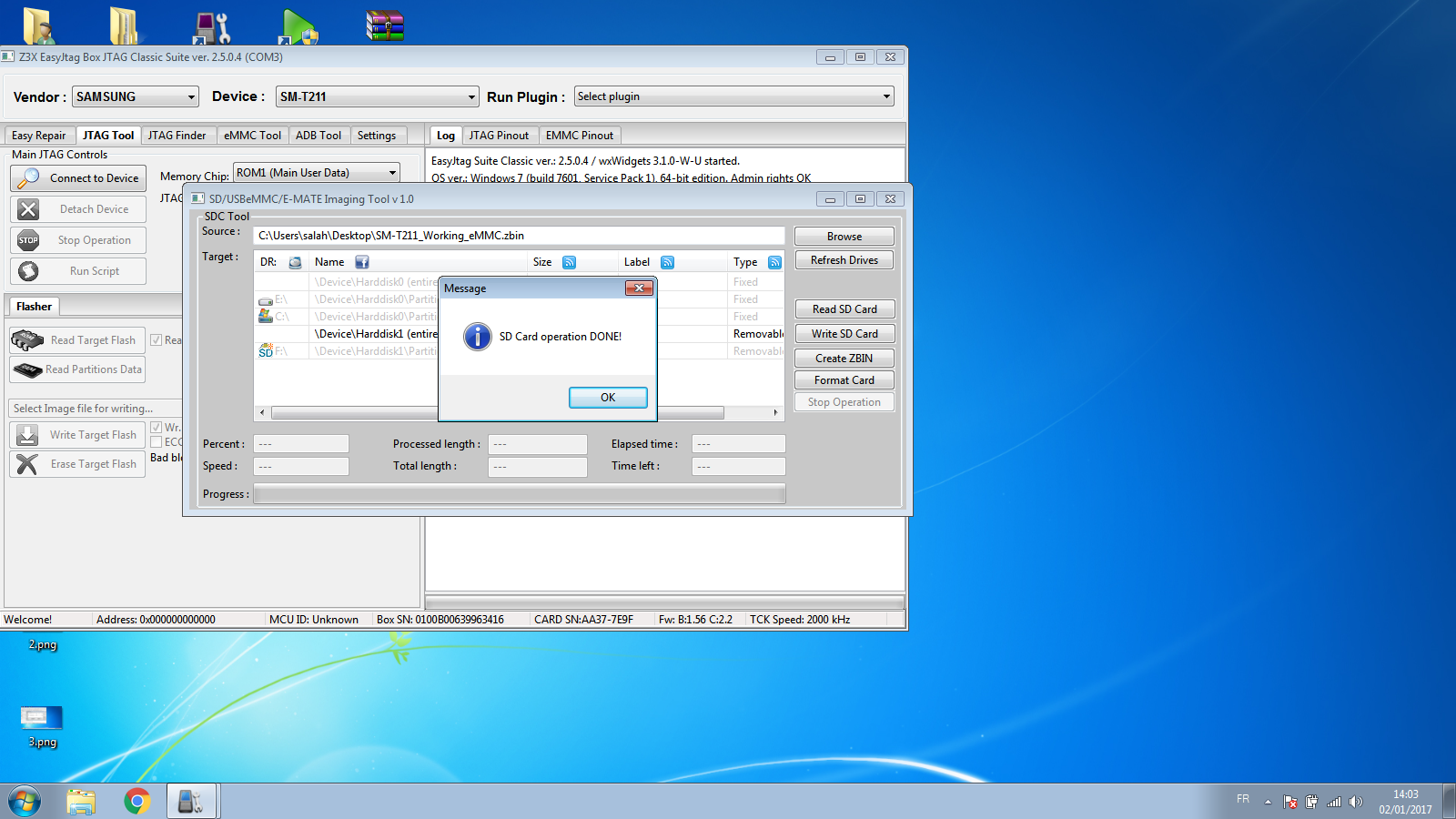This screenshot has height=819, width=1456.
Task: Open the green arrow shield shortcut on desktop
Action: click(x=299, y=25)
